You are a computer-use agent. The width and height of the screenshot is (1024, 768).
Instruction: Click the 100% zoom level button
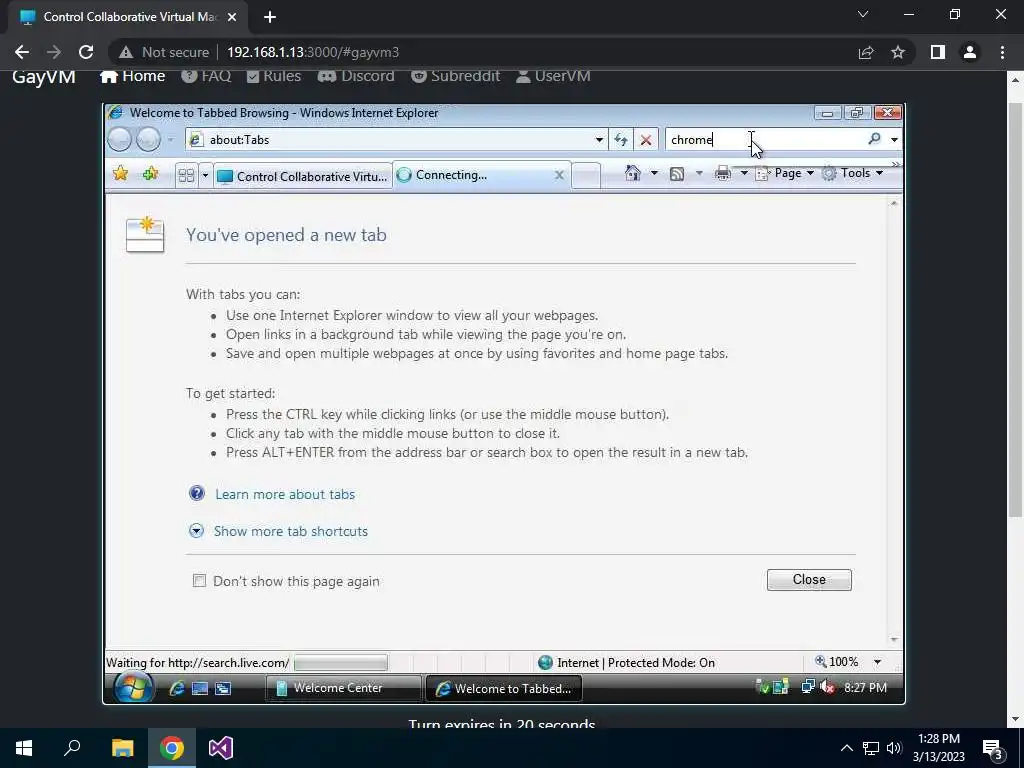point(837,662)
